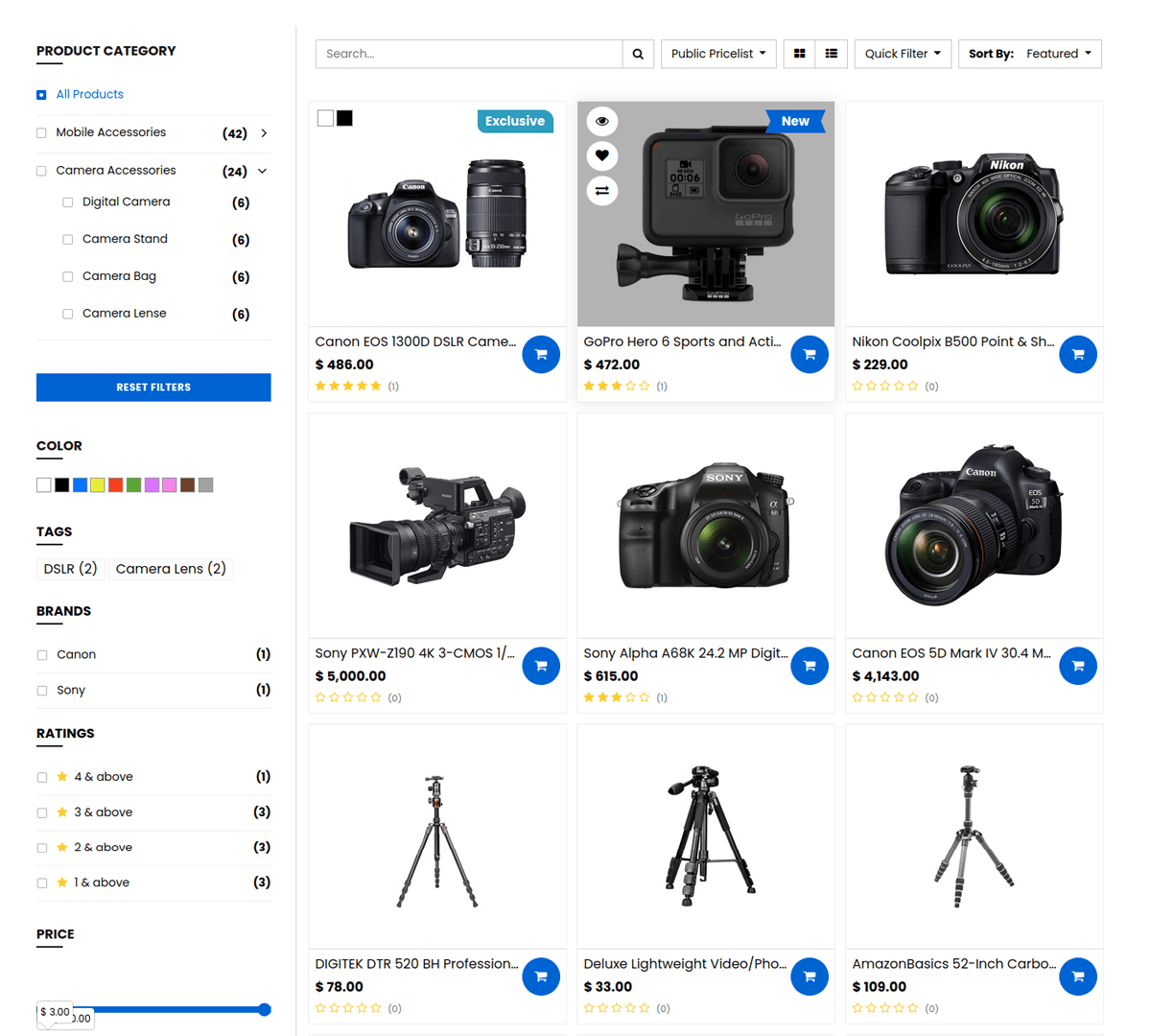Add Canon EOS 5D Mark IV to cart
Image resolution: width=1151 pixels, height=1036 pixels.
click(x=1078, y=665)
